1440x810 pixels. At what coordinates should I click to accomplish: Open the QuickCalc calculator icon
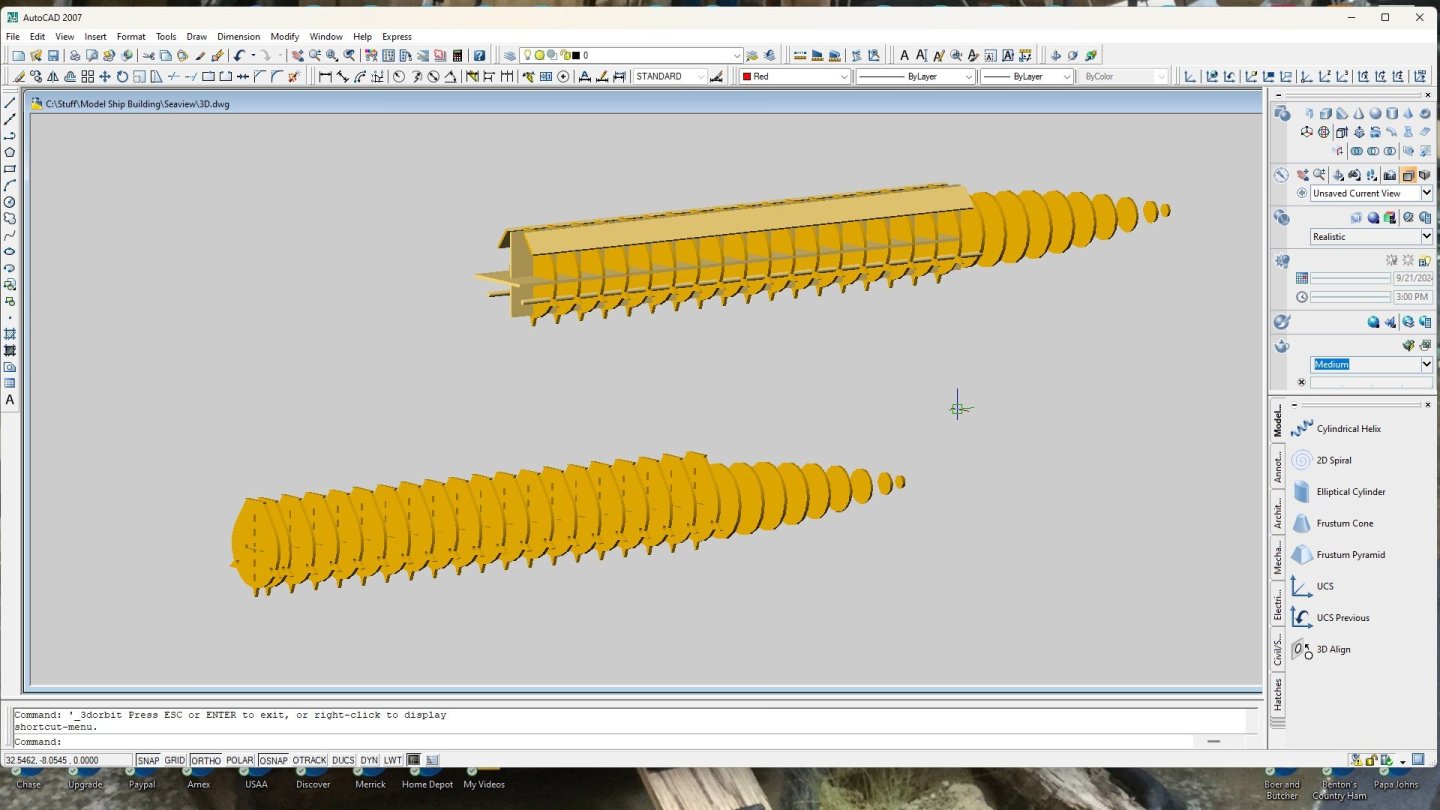click(457, 56)
